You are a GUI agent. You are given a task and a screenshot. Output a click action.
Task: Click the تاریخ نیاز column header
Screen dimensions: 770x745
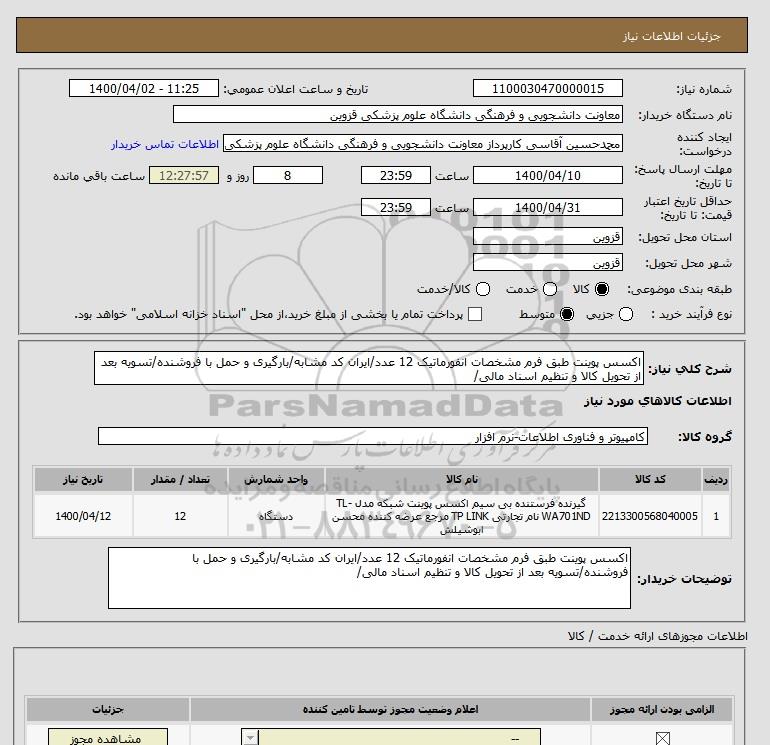(x=83, y=479)
